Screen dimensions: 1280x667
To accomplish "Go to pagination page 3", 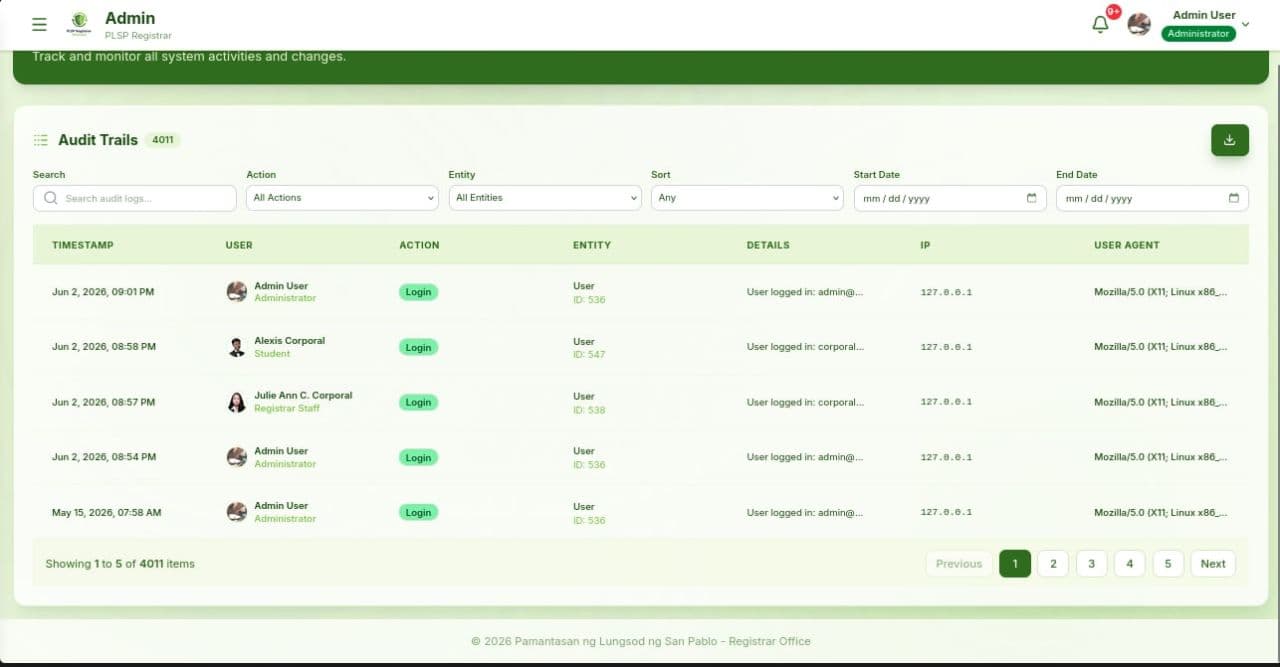I will pyautogui.click(x=1091, y=564).
